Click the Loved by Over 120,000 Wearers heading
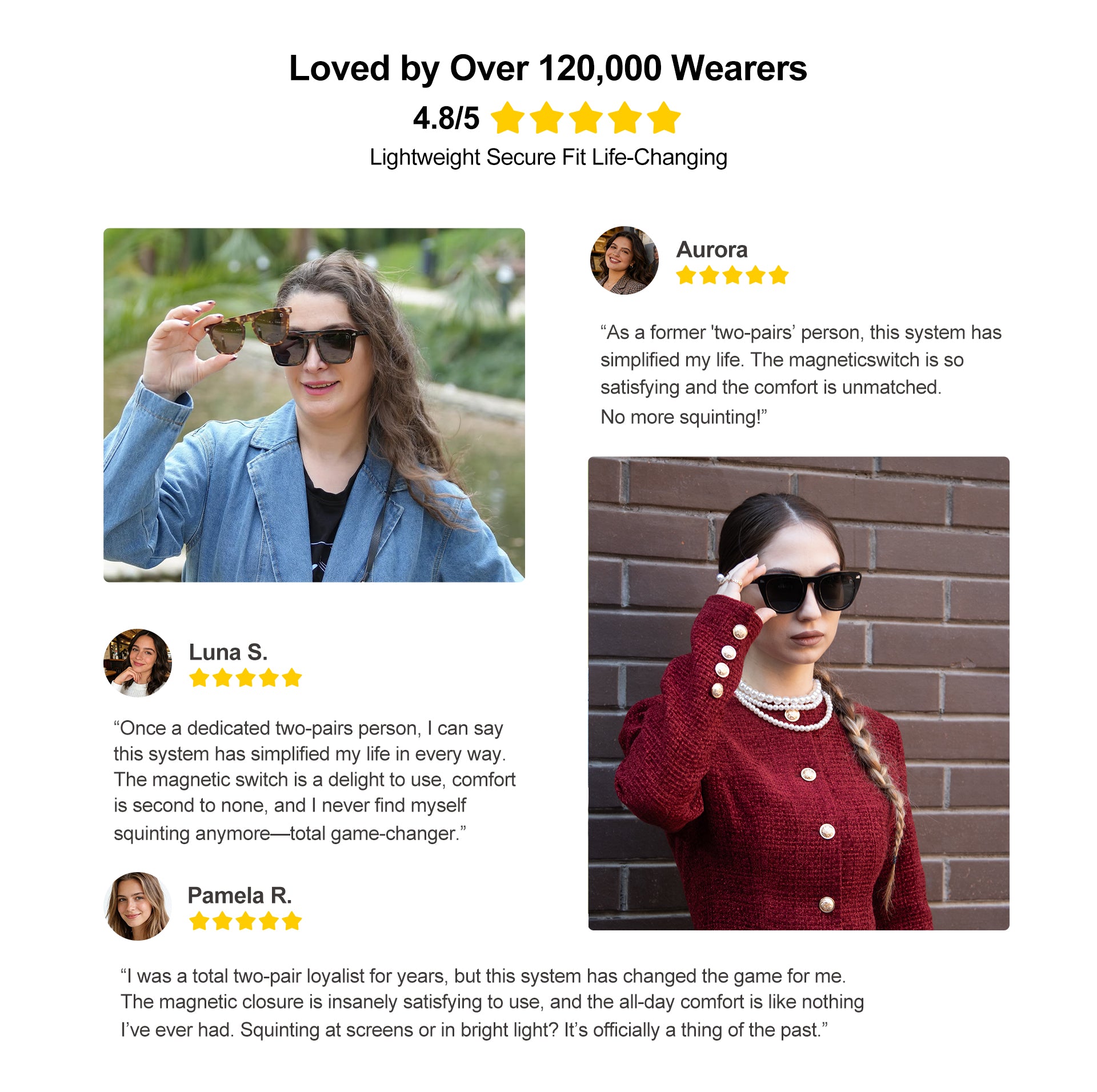 coord(548,69)
